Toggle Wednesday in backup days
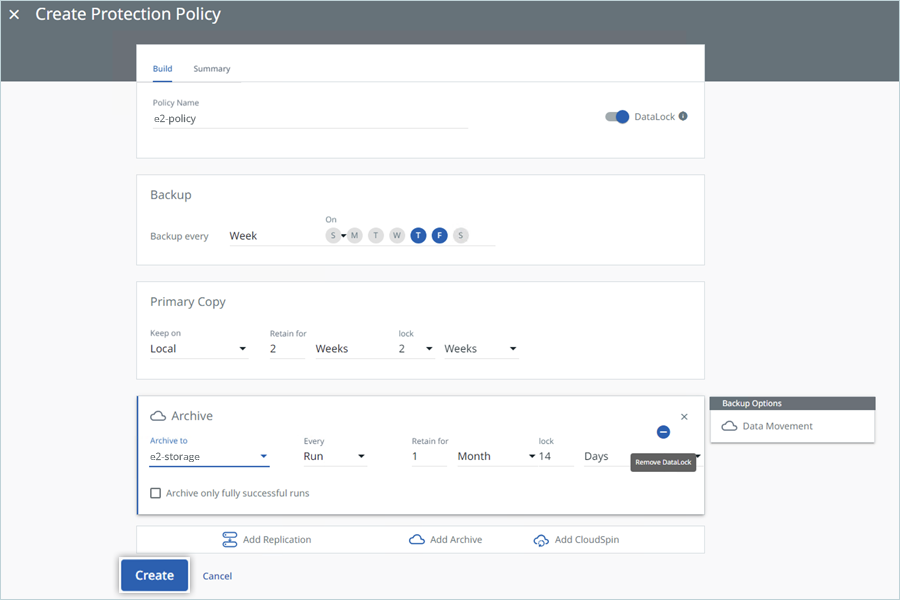 click(x=397, y=235)
